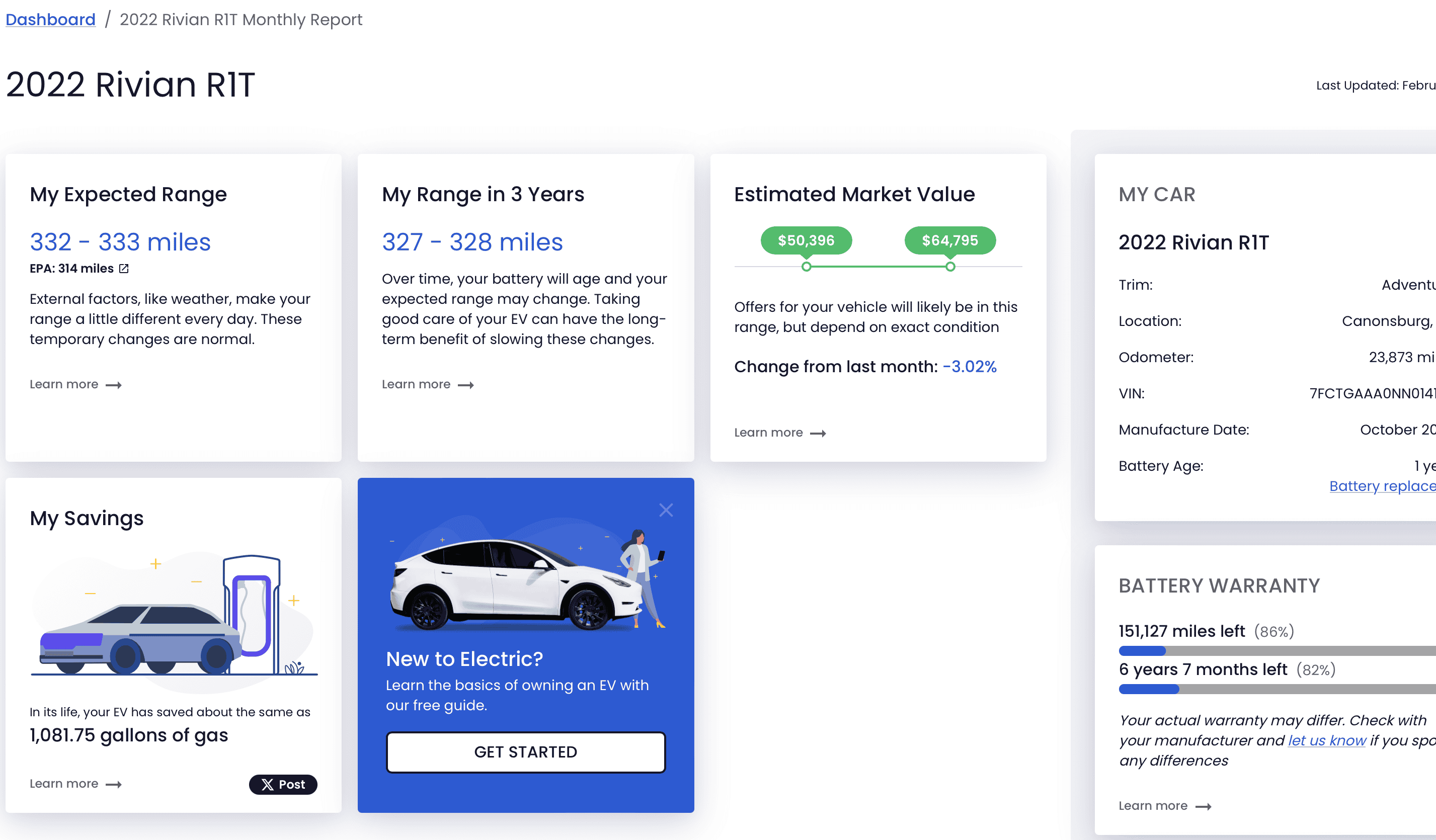Image resolution: width=1436 pixels, height=840 pixels.
Task: Click the '151,127 miles left' text
Action: [x=1182, y=631]
